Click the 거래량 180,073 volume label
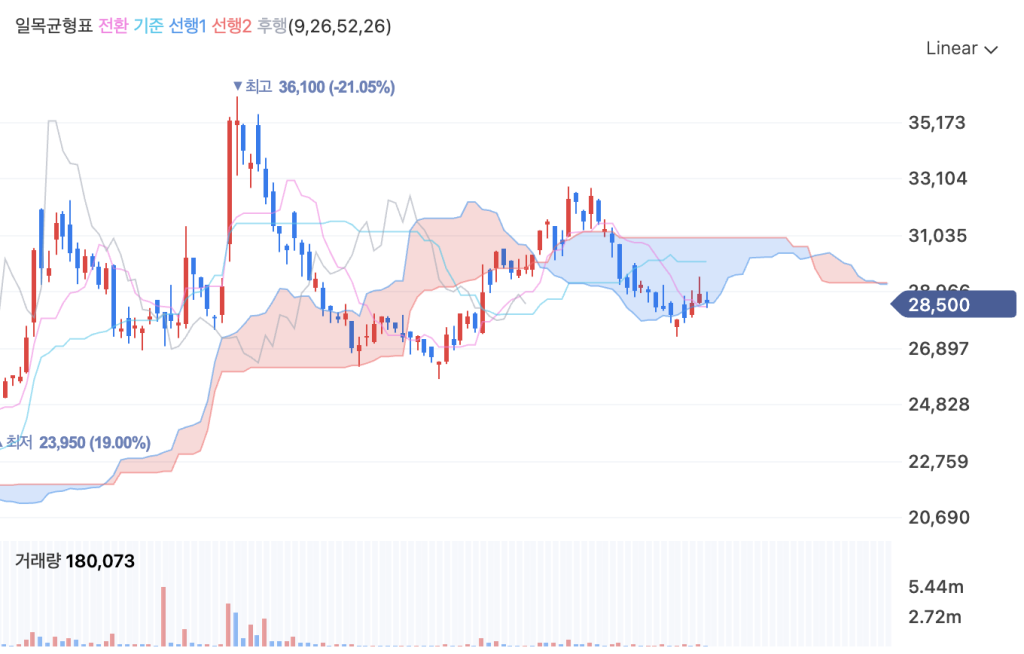The image size is (1024, 654). pyautogui.click(x=74, y=561)
